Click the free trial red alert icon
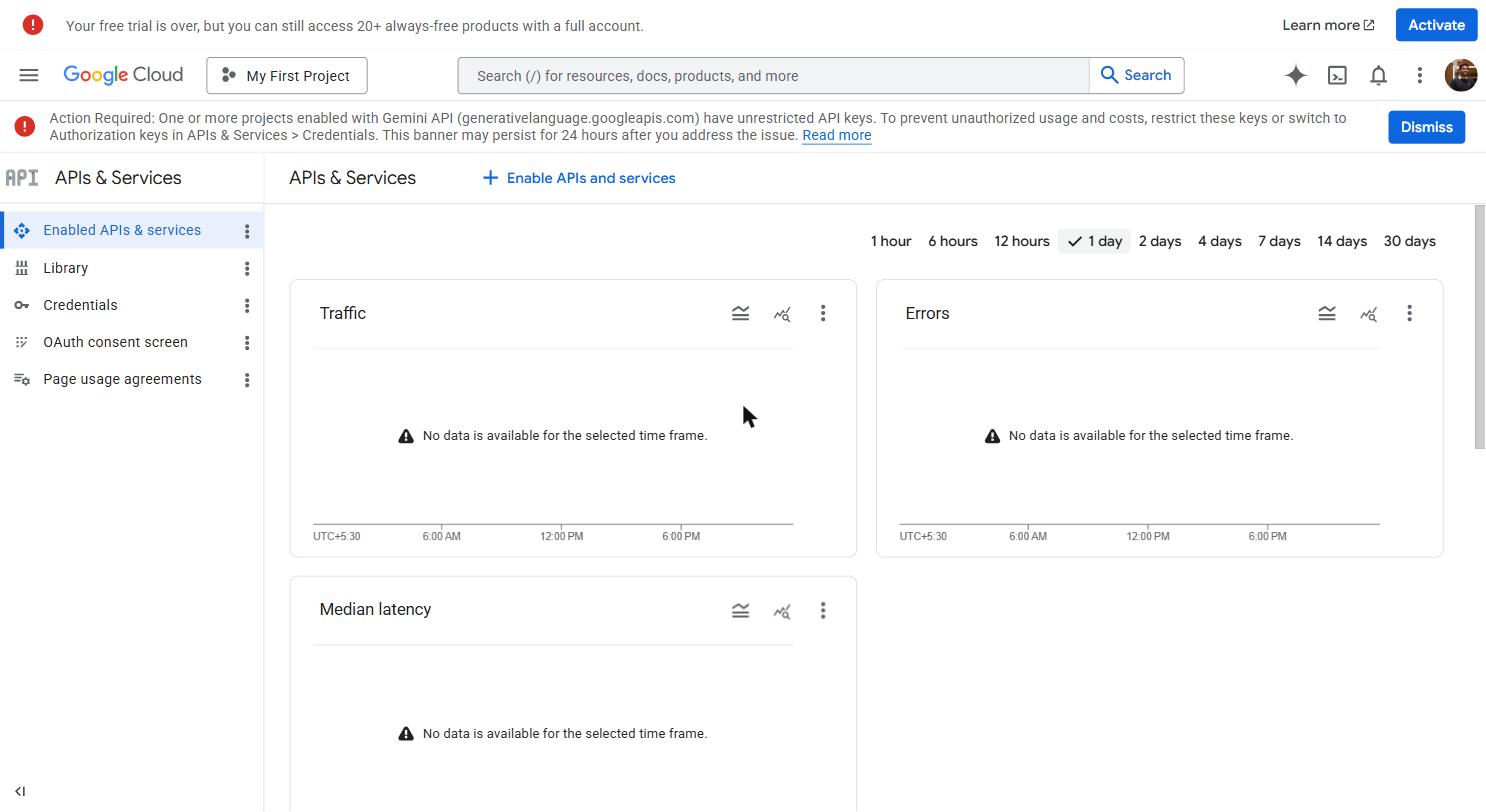1486x812 pixels. pyautogui.click(x=33, y=25)
